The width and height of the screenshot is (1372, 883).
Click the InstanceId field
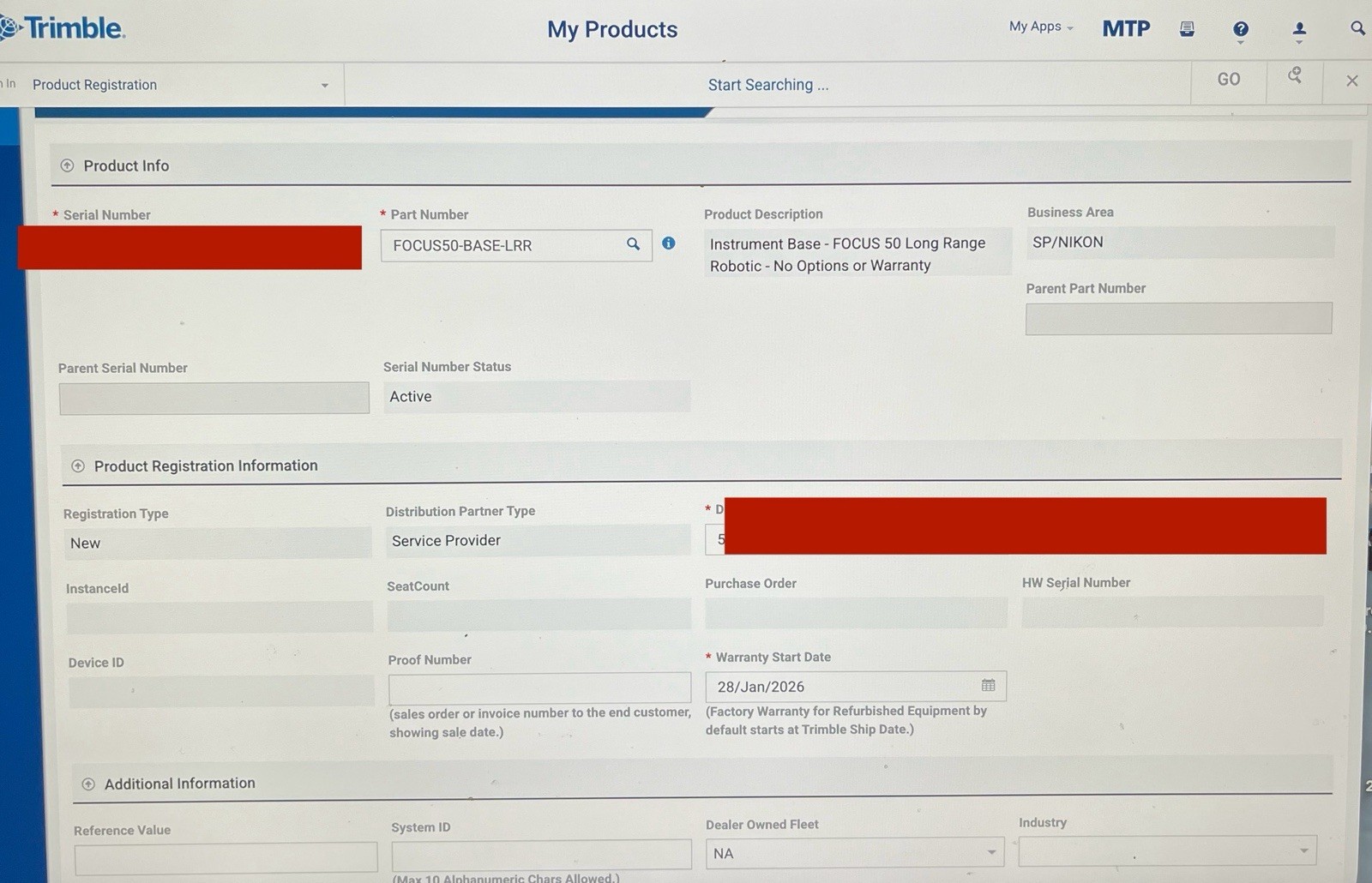click(x=220, y=617)
